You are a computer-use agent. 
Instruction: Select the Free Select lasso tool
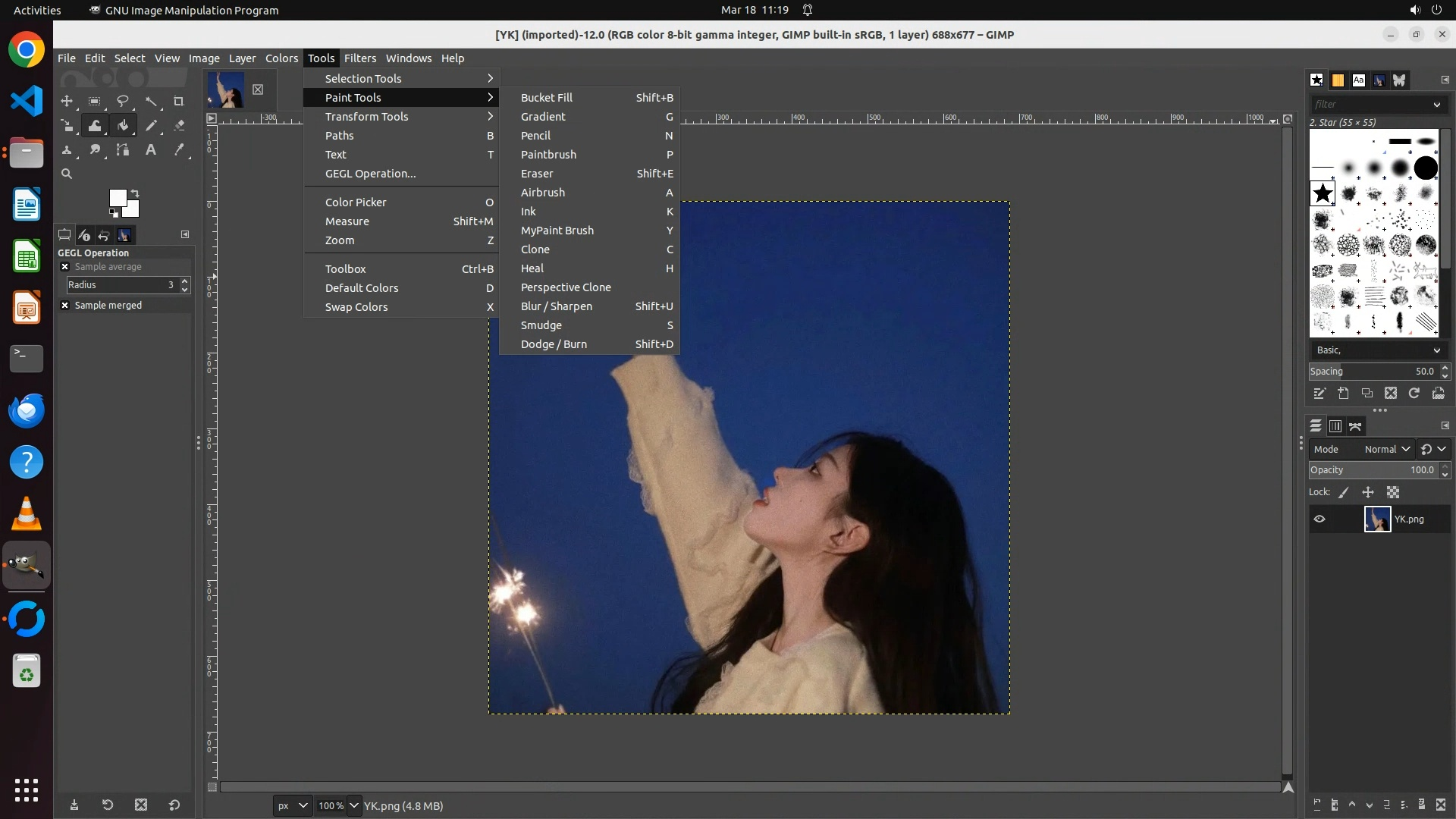pyautogui.click(x=122, y=101)
